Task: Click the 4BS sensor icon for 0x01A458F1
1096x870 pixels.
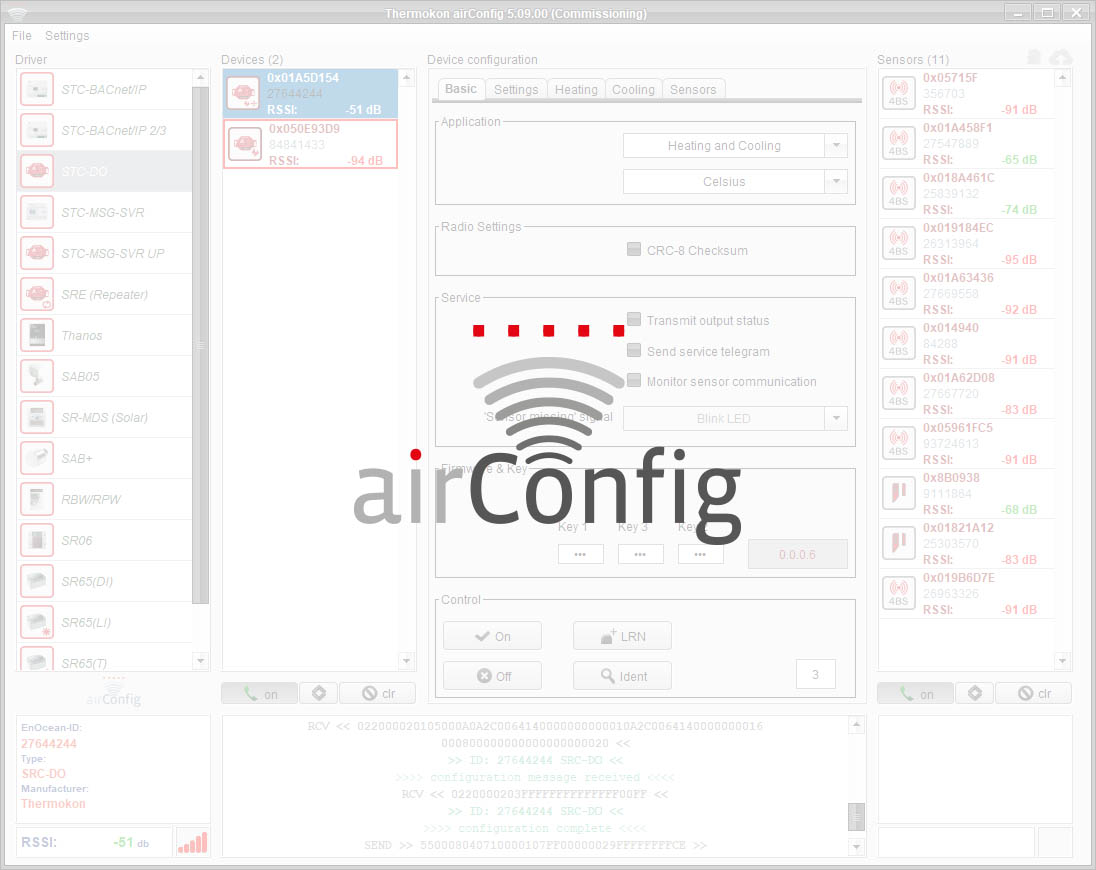Action: click(899, 143)
